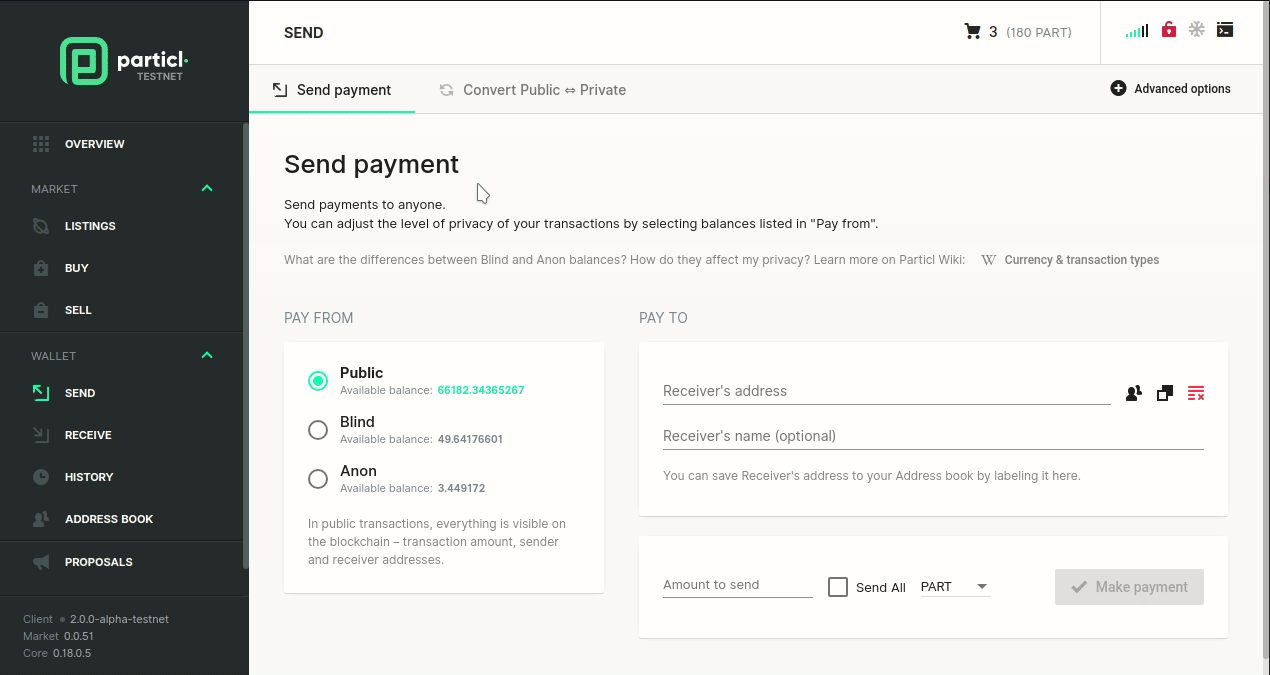Click the Convert refresh arrows icon

(x=446, y=90)
